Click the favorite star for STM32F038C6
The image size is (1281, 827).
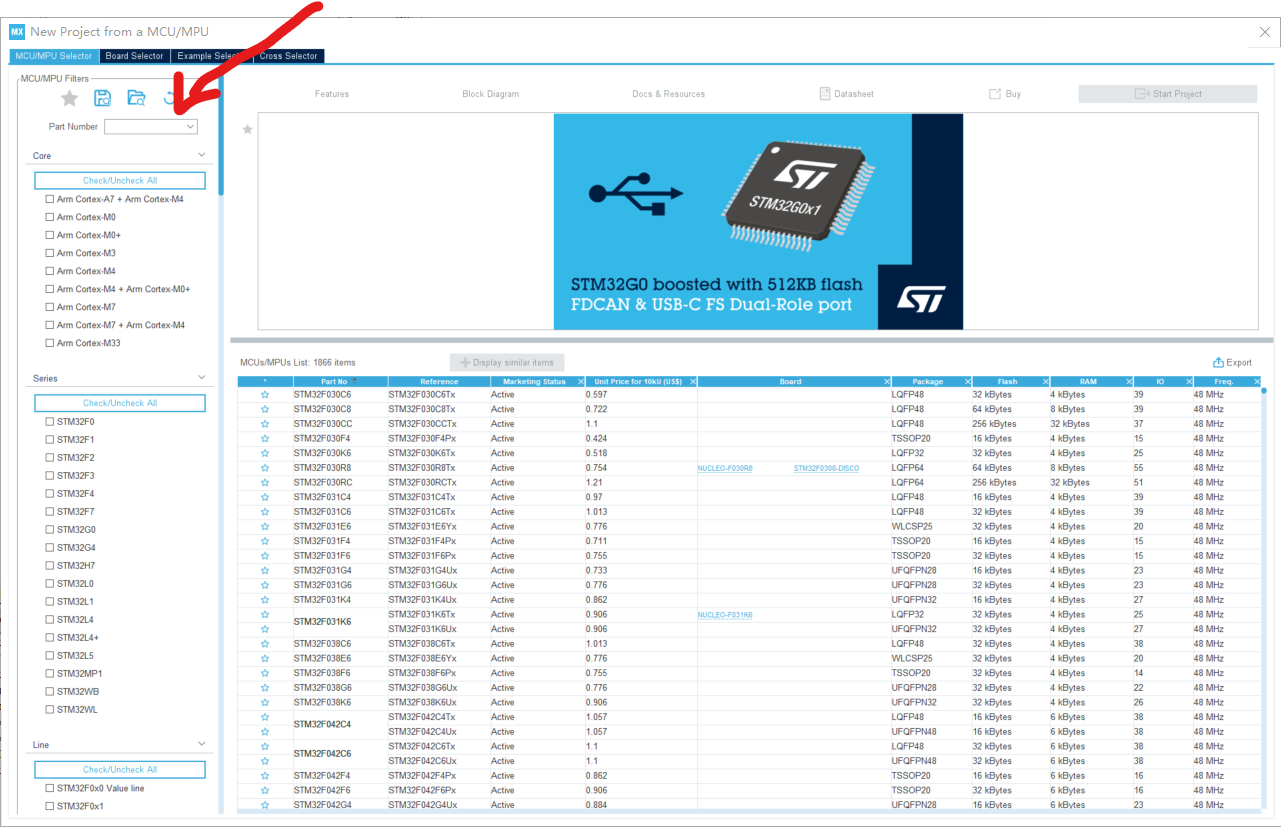click(x=265, y=644)
